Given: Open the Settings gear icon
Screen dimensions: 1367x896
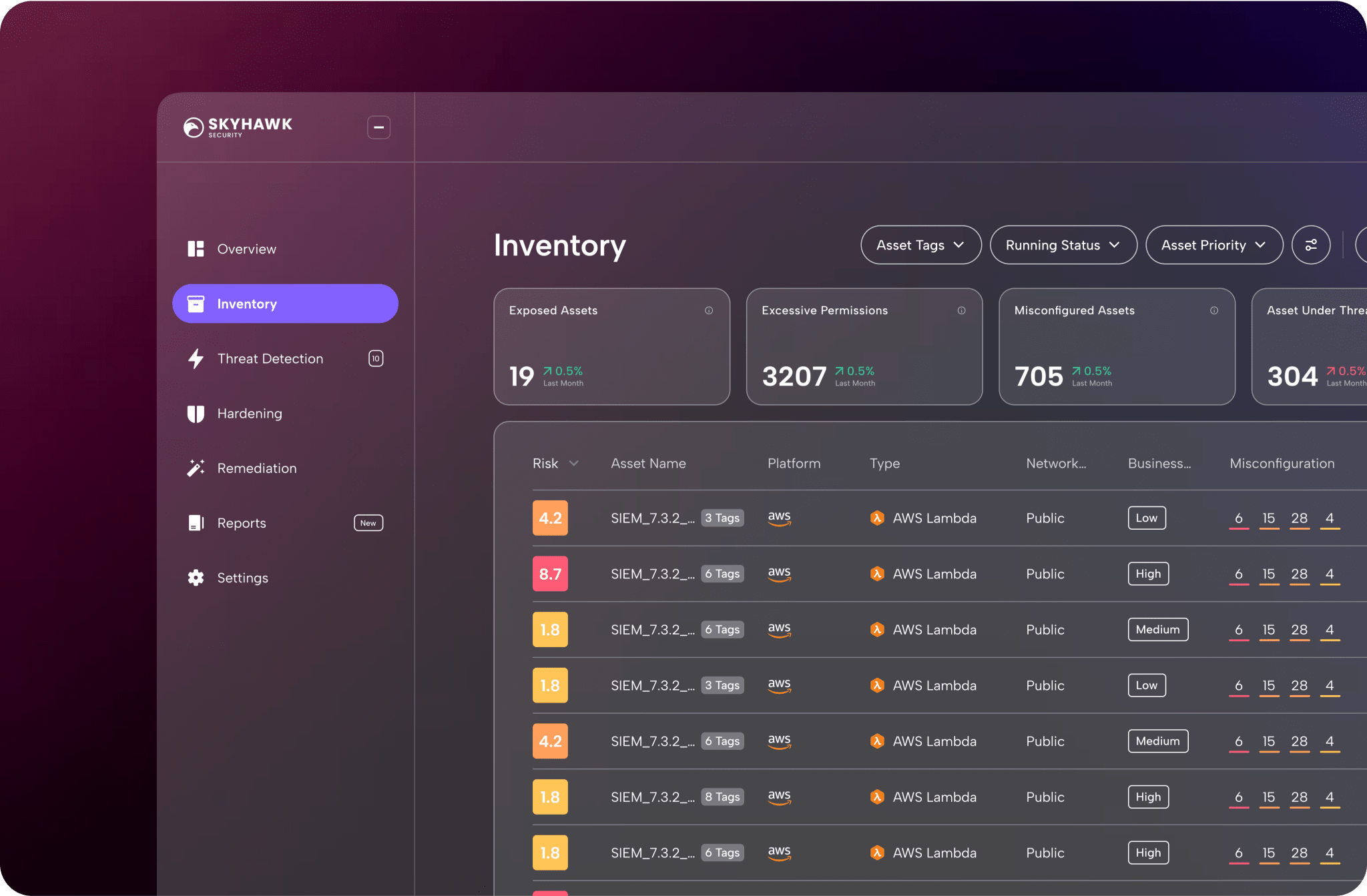Looking at the screenshot, I should pos(196,578).
